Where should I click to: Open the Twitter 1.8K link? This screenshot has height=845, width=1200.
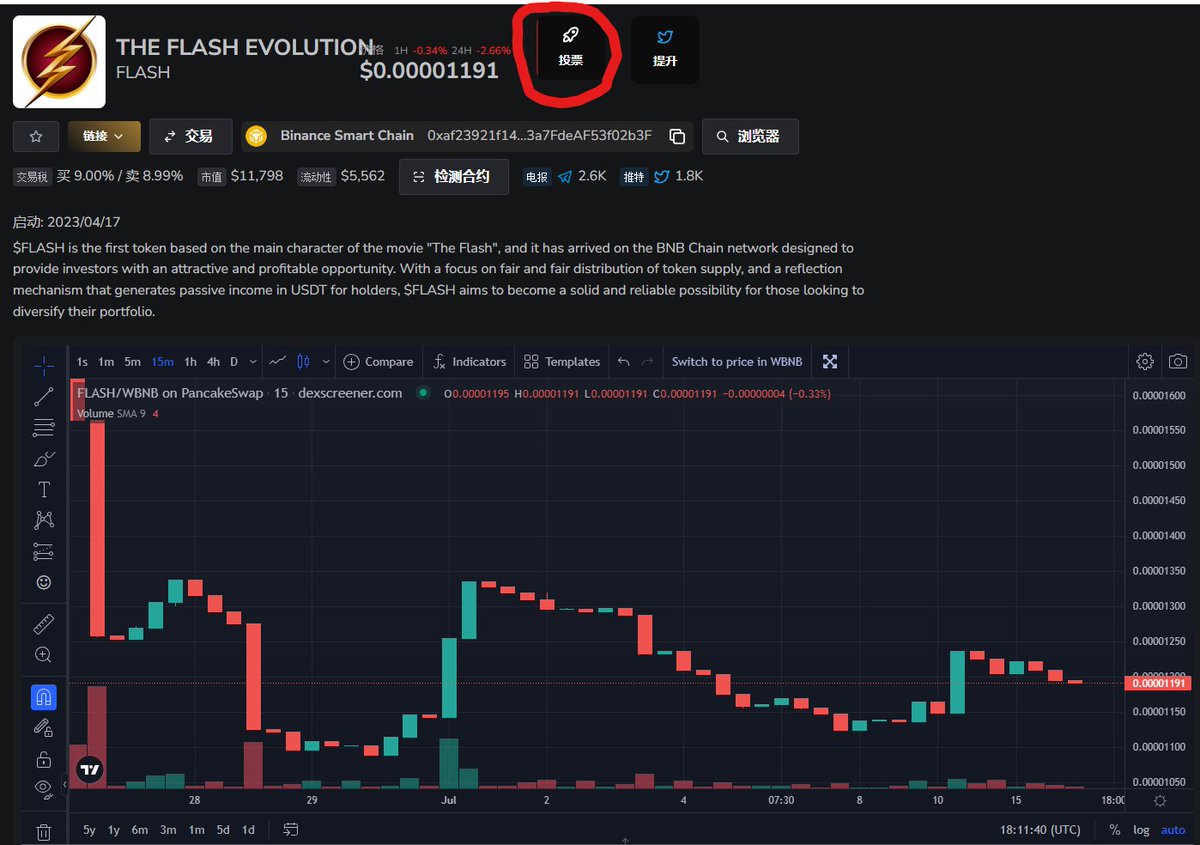pyautogui.click(x=678, y=176)
